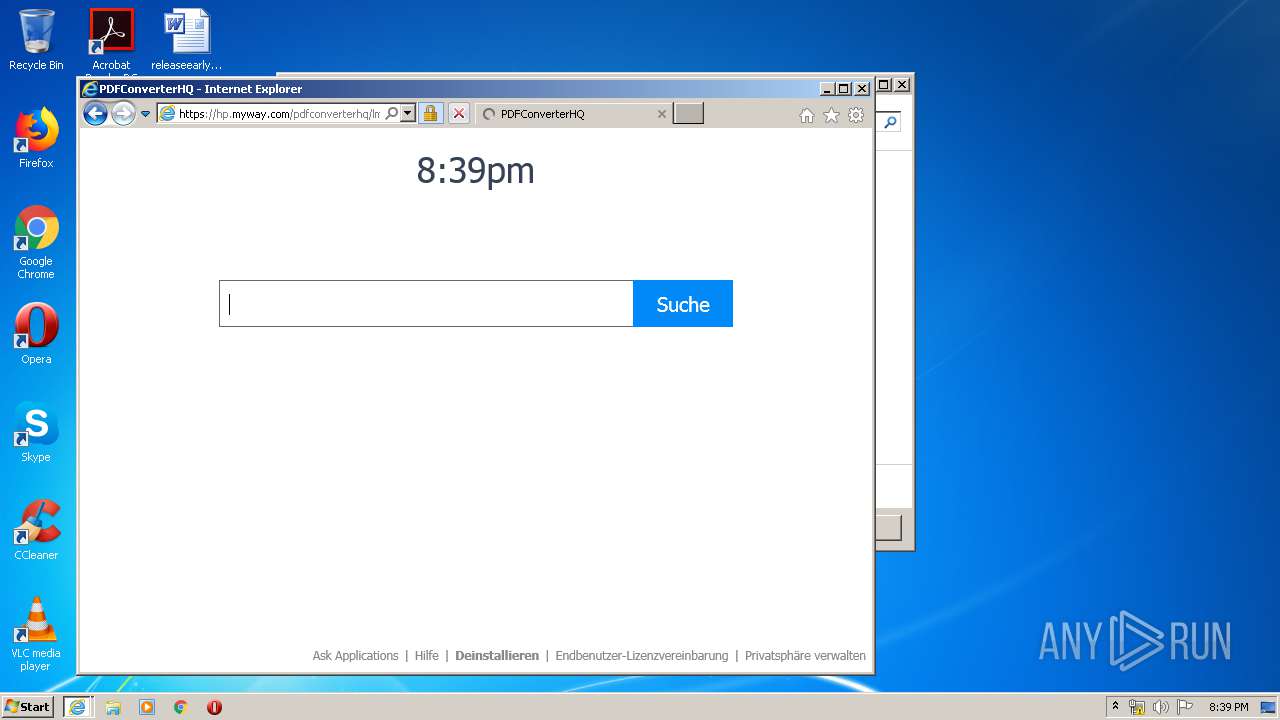Expand address bar autocomplete dropdown arrow

pos(408,114)
